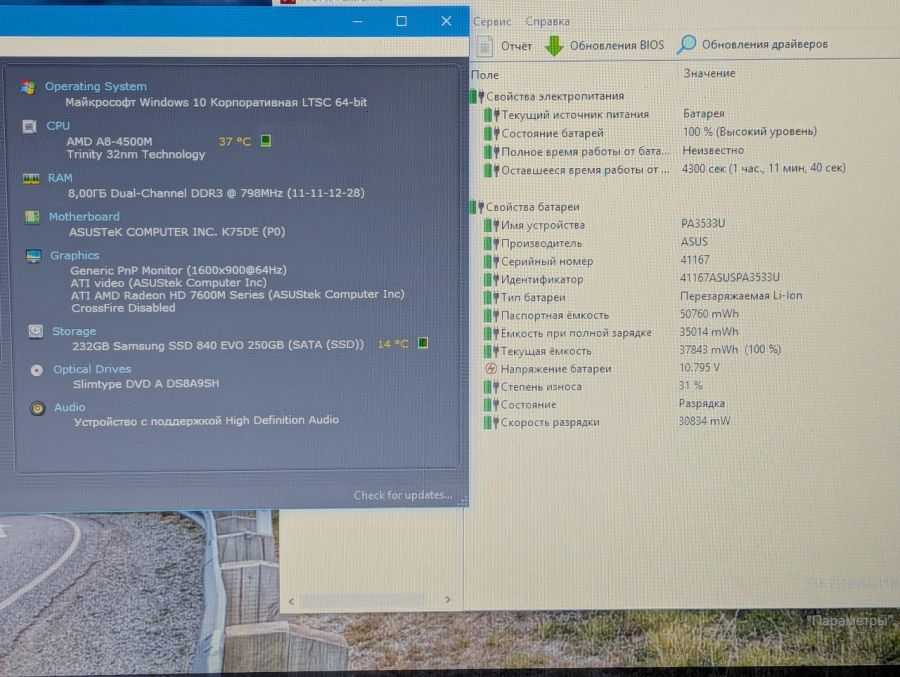Open the RAM section in Speccy

click(x=60, y=177)
